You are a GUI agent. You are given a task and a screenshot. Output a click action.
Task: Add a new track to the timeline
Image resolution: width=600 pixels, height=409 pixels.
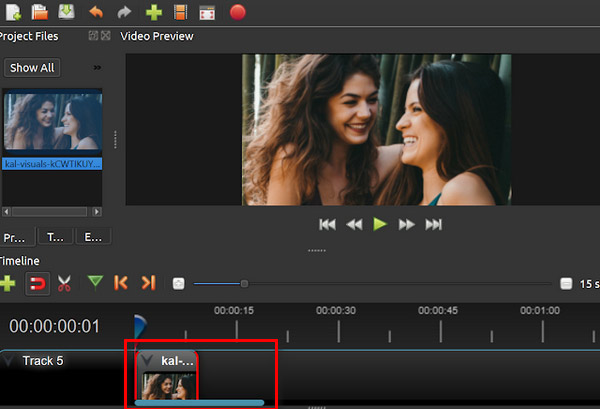[8, 284]
